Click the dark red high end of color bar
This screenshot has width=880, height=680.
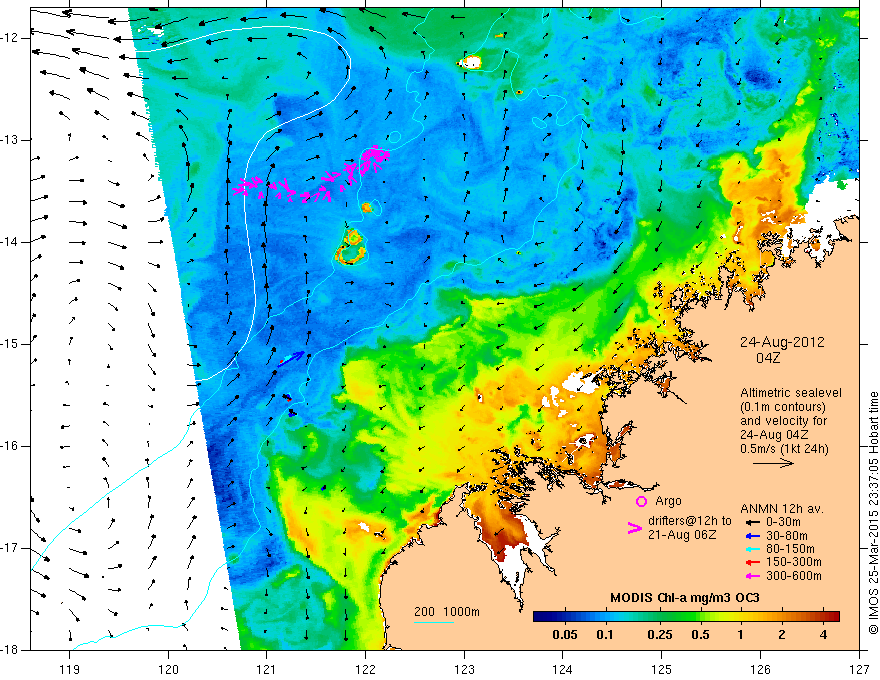pyautogui.click(x=833, y=616)
